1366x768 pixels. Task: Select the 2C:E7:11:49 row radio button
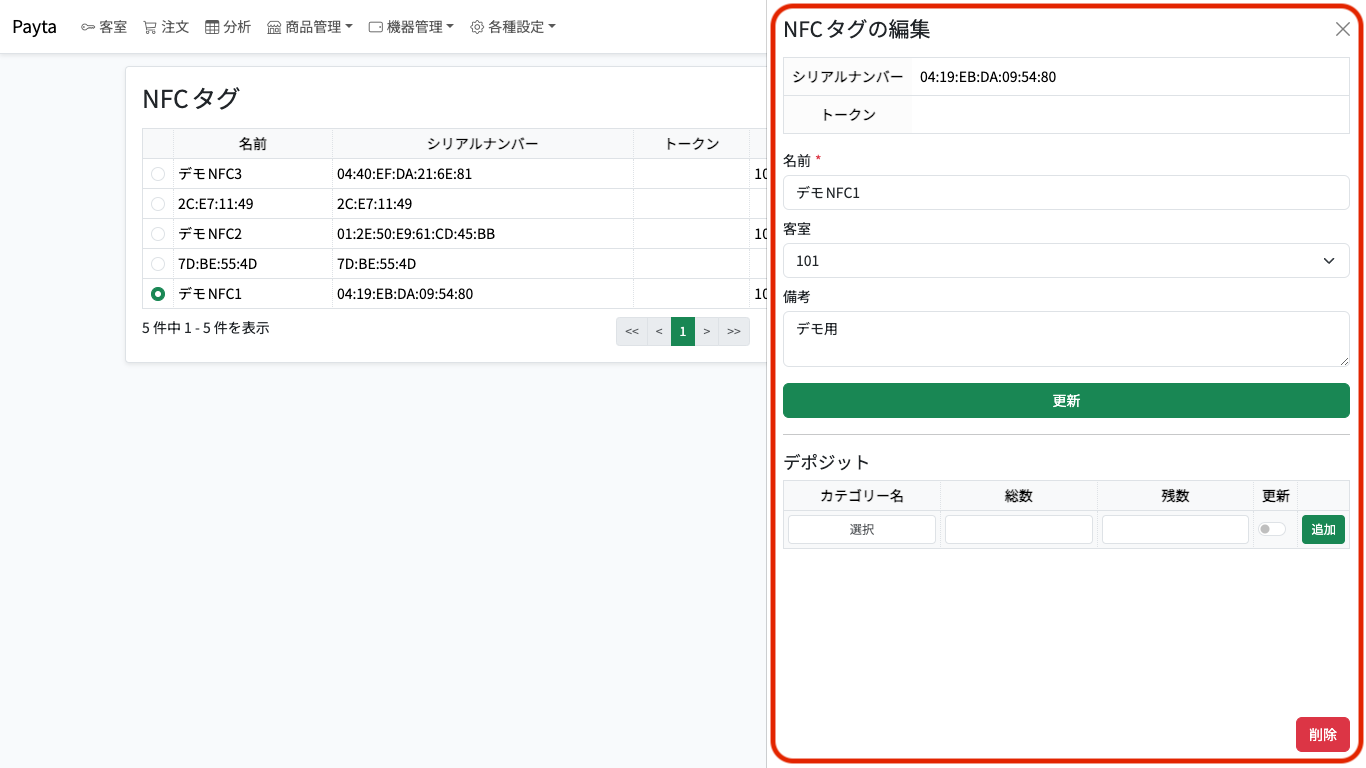pos(158,204)
